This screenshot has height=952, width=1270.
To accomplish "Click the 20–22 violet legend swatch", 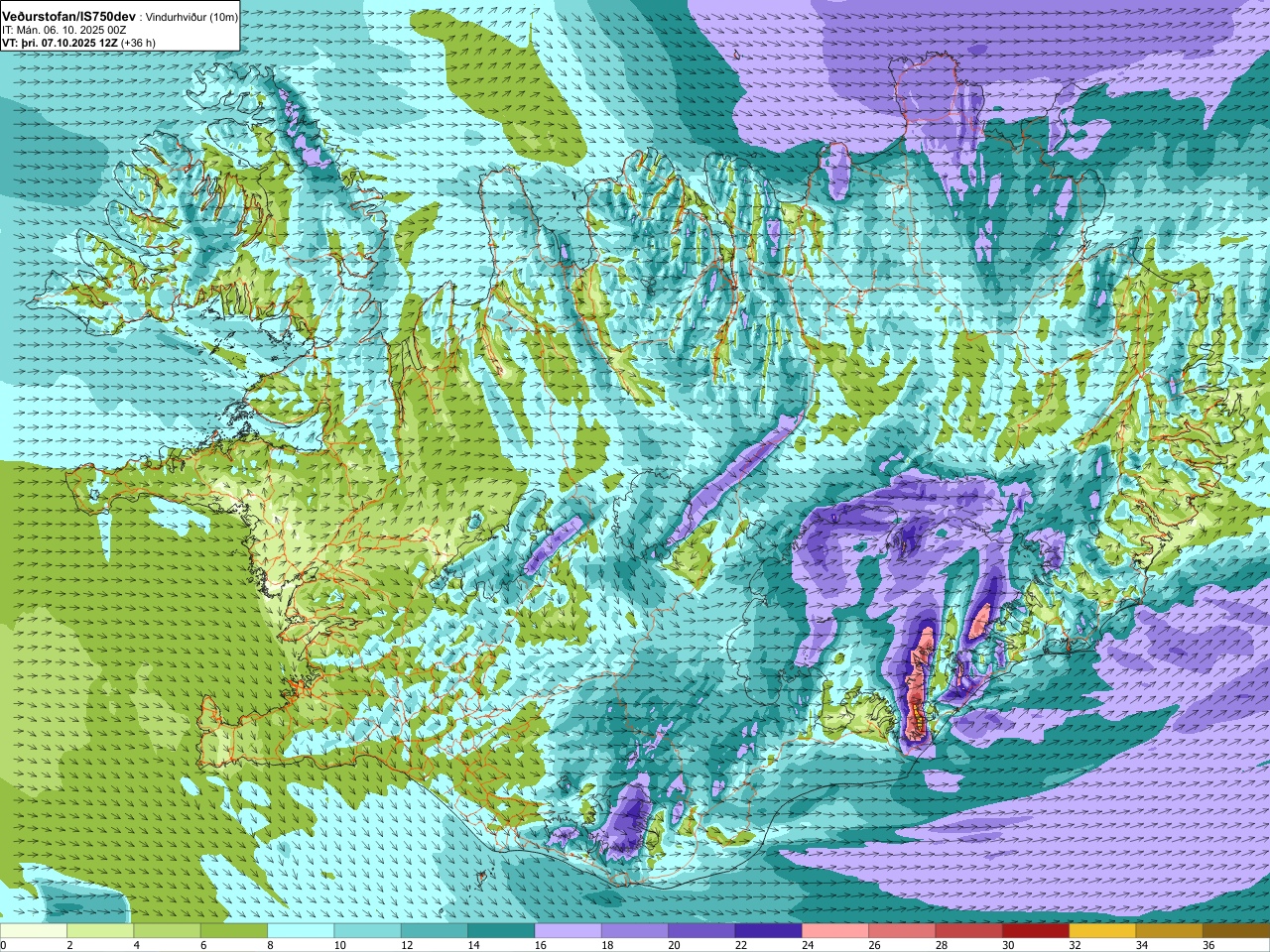I will pyautogui.click(x=701, y=931).
